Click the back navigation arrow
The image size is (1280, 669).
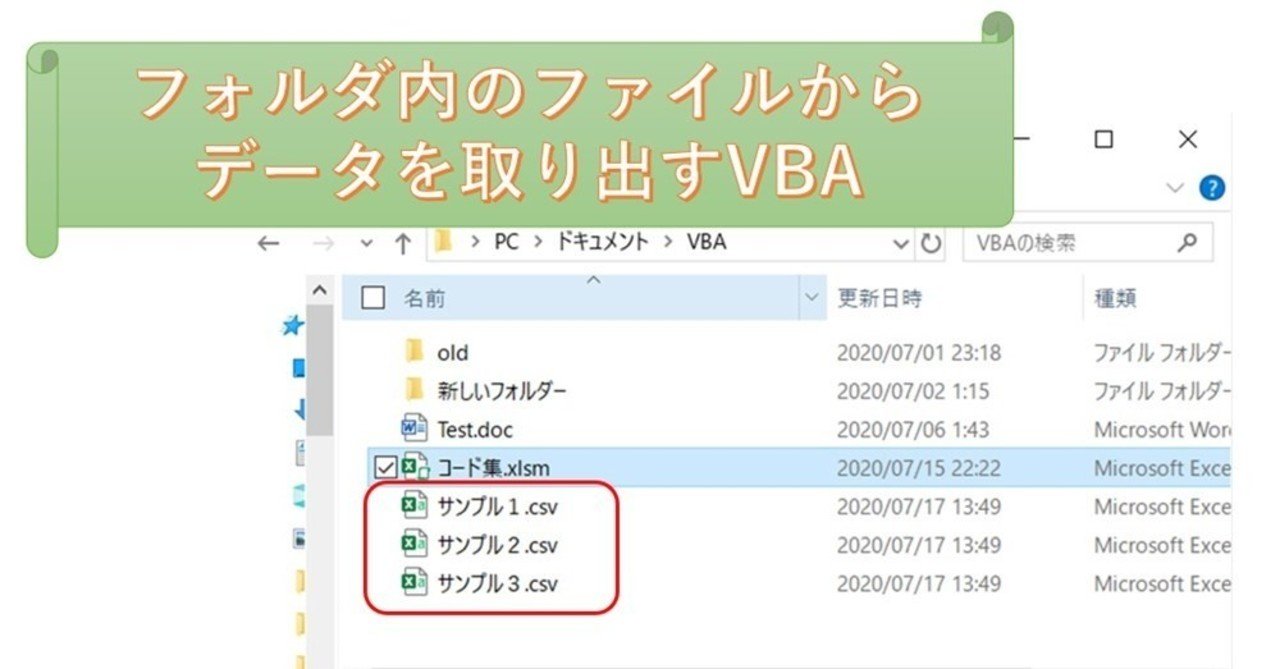coord(265,242)
